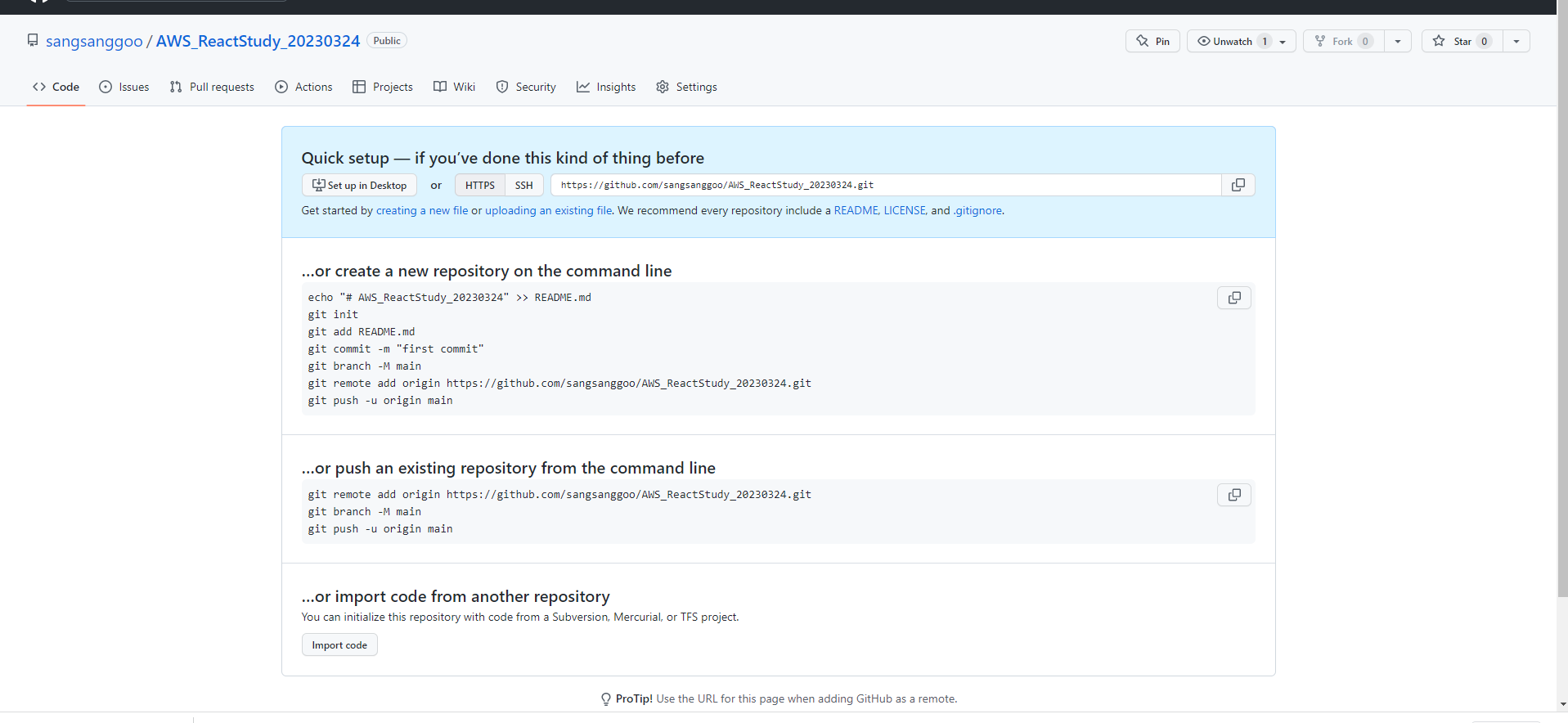Screen dimensions: 1568x723
Task: Show the Insights tab
Action: (x=606, y=87)
